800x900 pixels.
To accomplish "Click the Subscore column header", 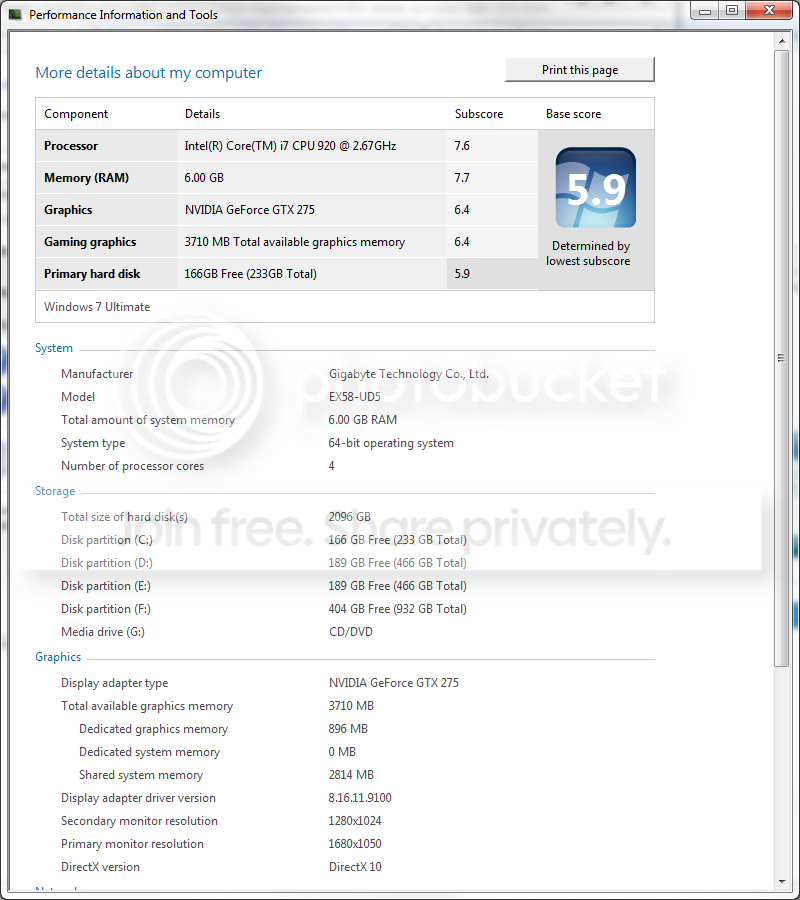I will [x=479, y=114].
